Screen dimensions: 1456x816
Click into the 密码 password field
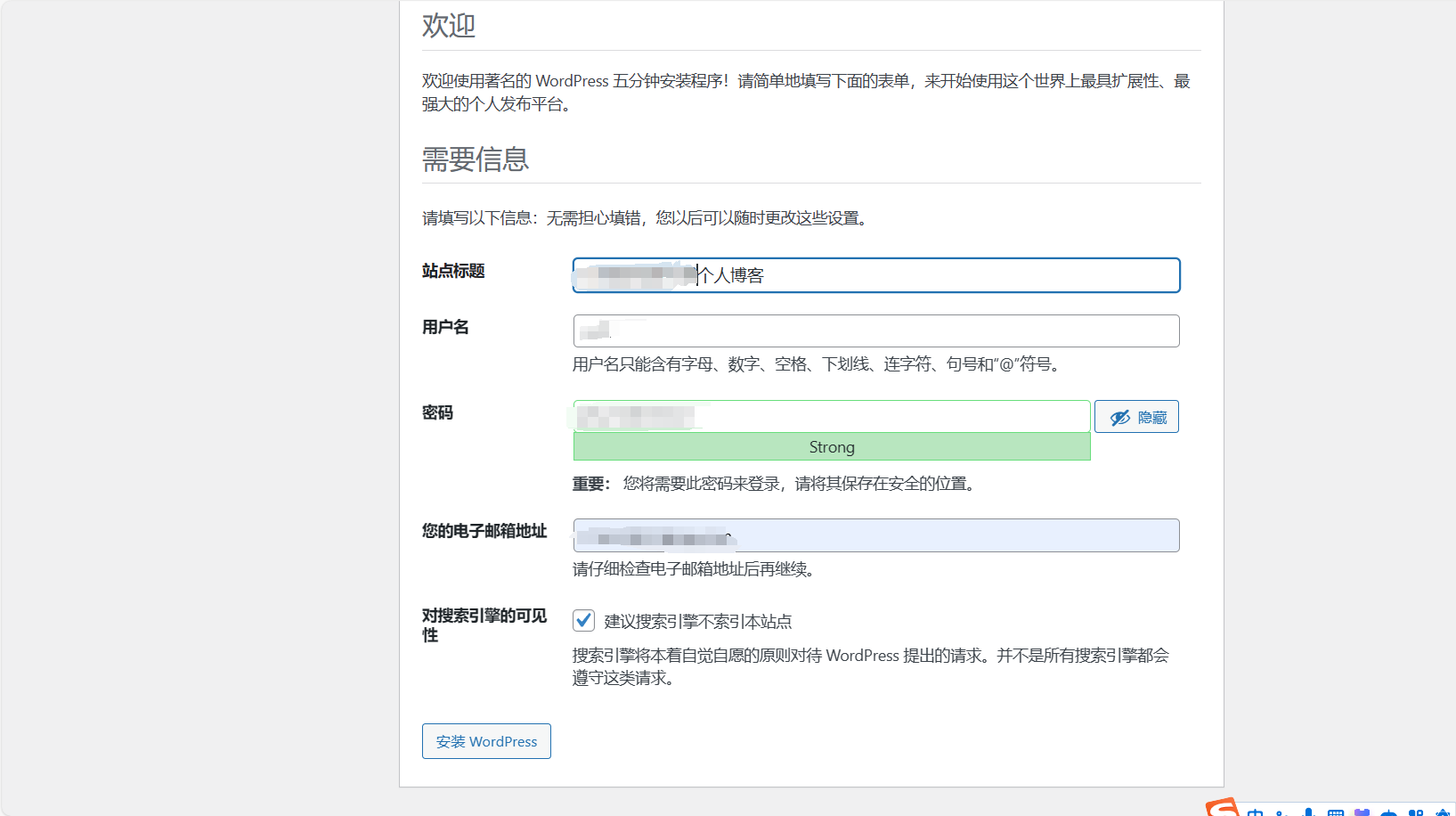832,416
